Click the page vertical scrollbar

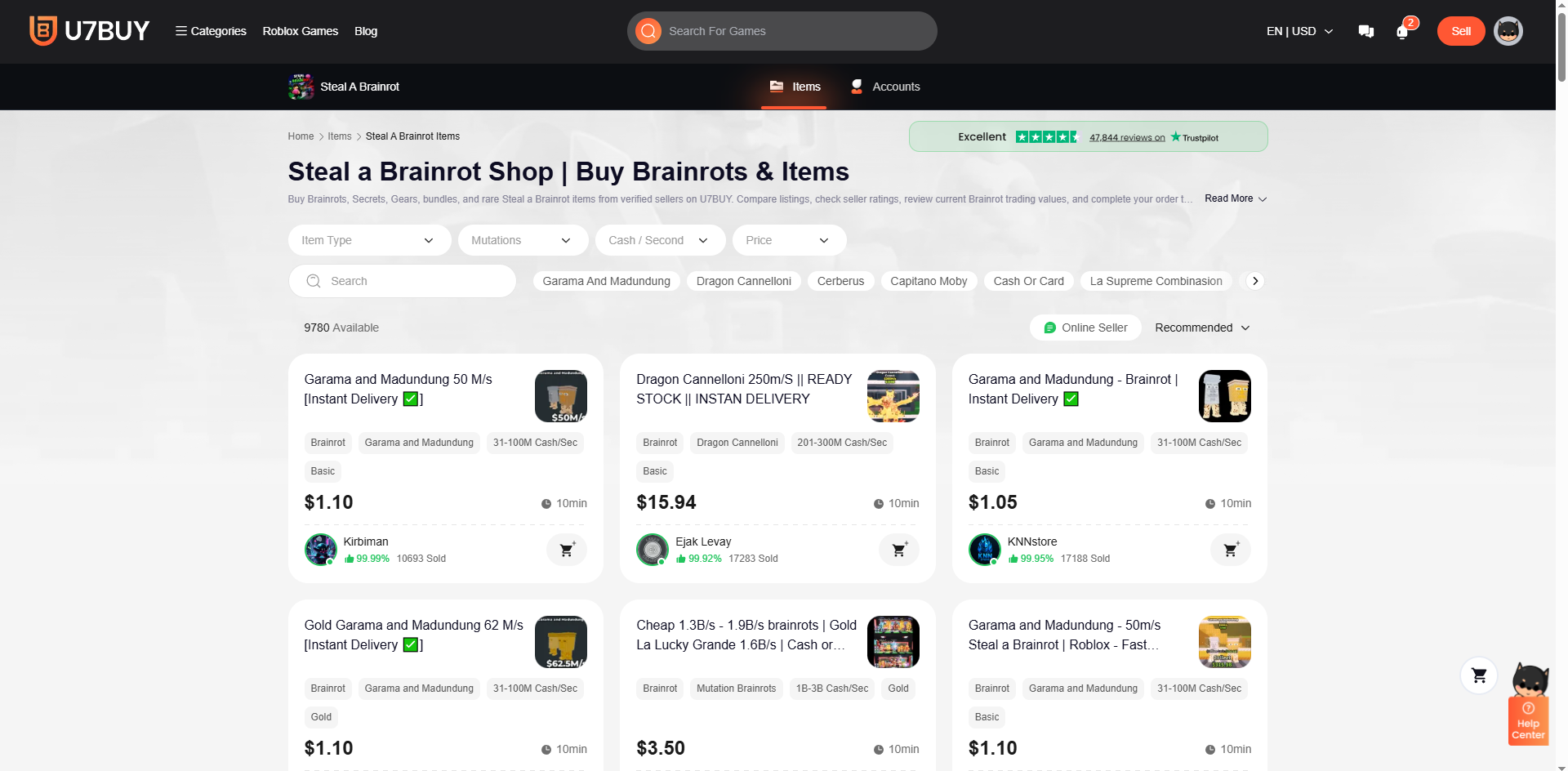[x=1561, y=49]
